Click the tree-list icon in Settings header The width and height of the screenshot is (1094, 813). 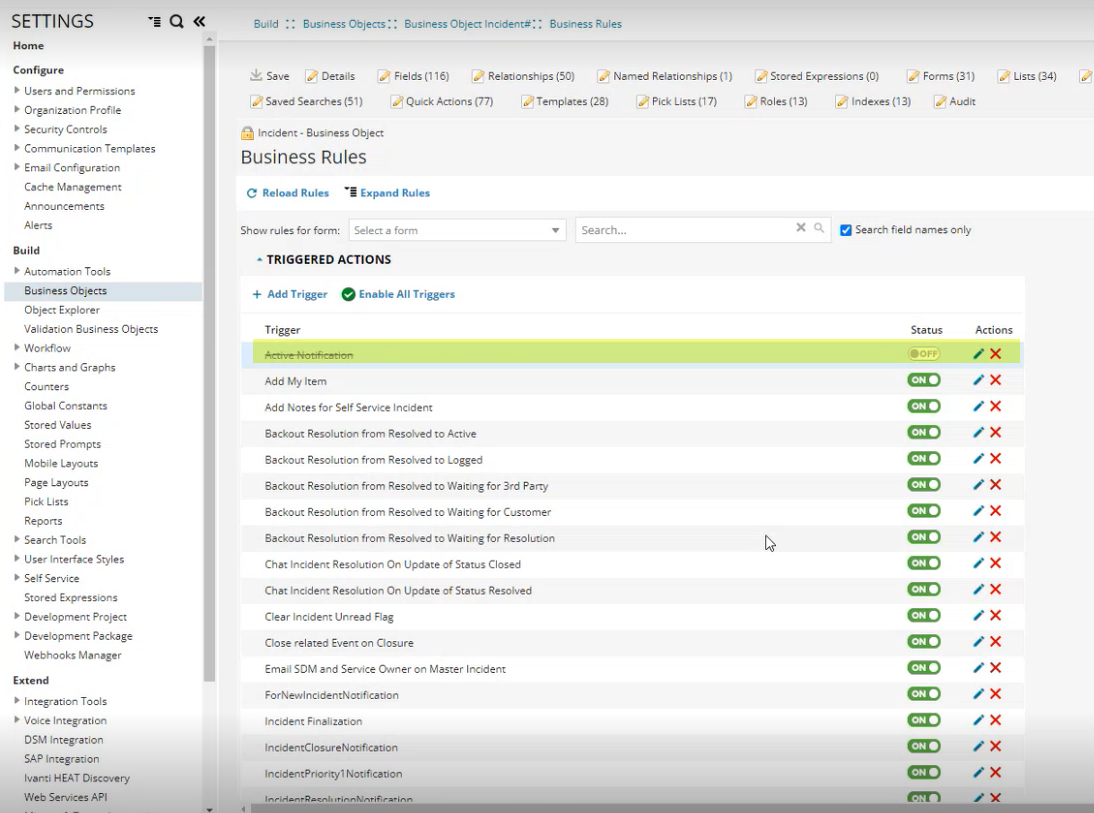click(x=154, y=21)
